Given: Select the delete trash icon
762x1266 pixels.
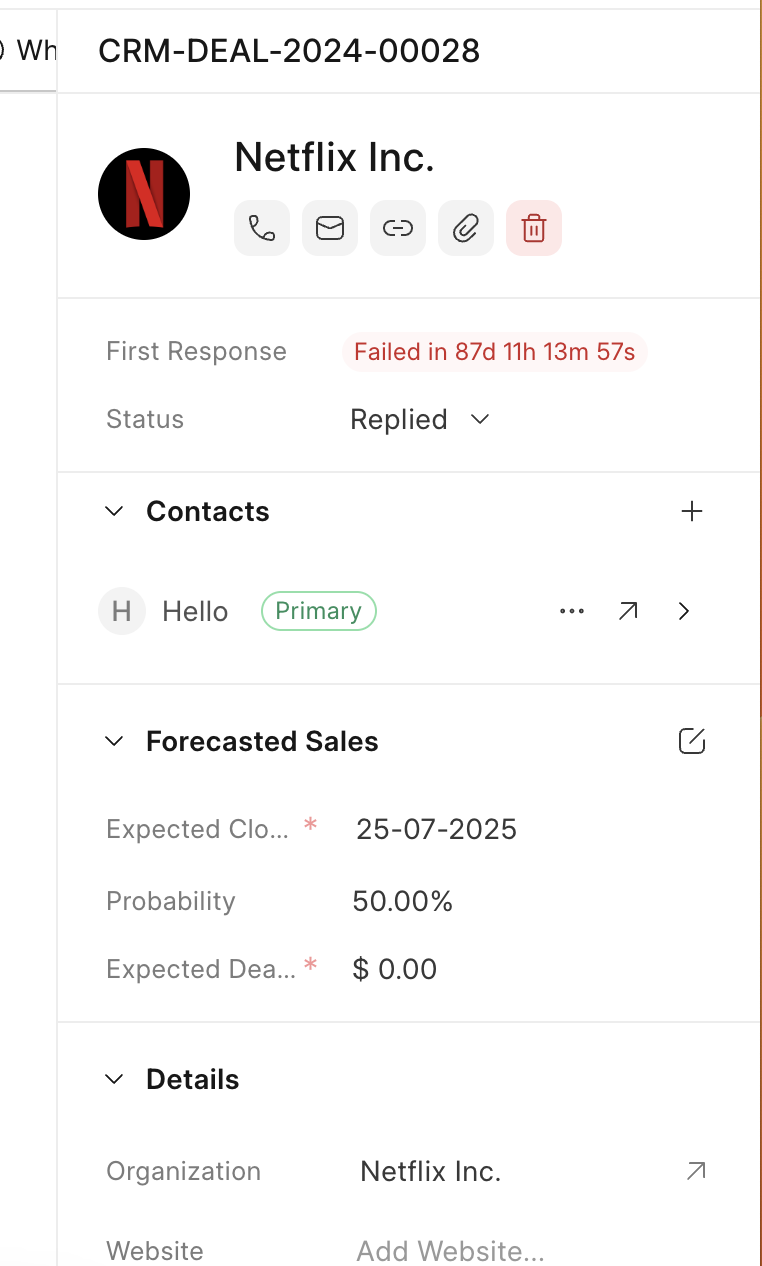Looking at the screenshot, I should [x=533, y=228].
